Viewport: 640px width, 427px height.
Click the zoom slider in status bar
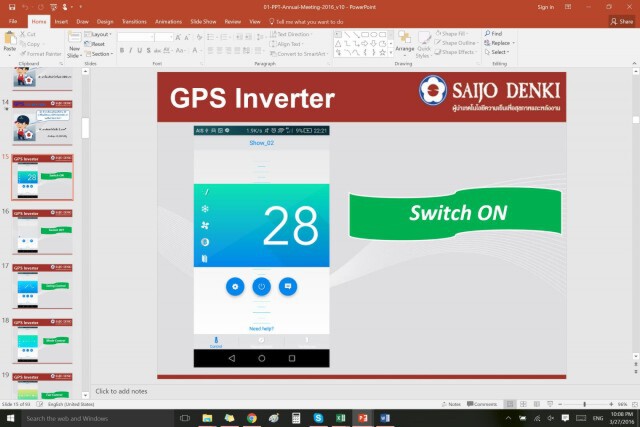(585, 404)
